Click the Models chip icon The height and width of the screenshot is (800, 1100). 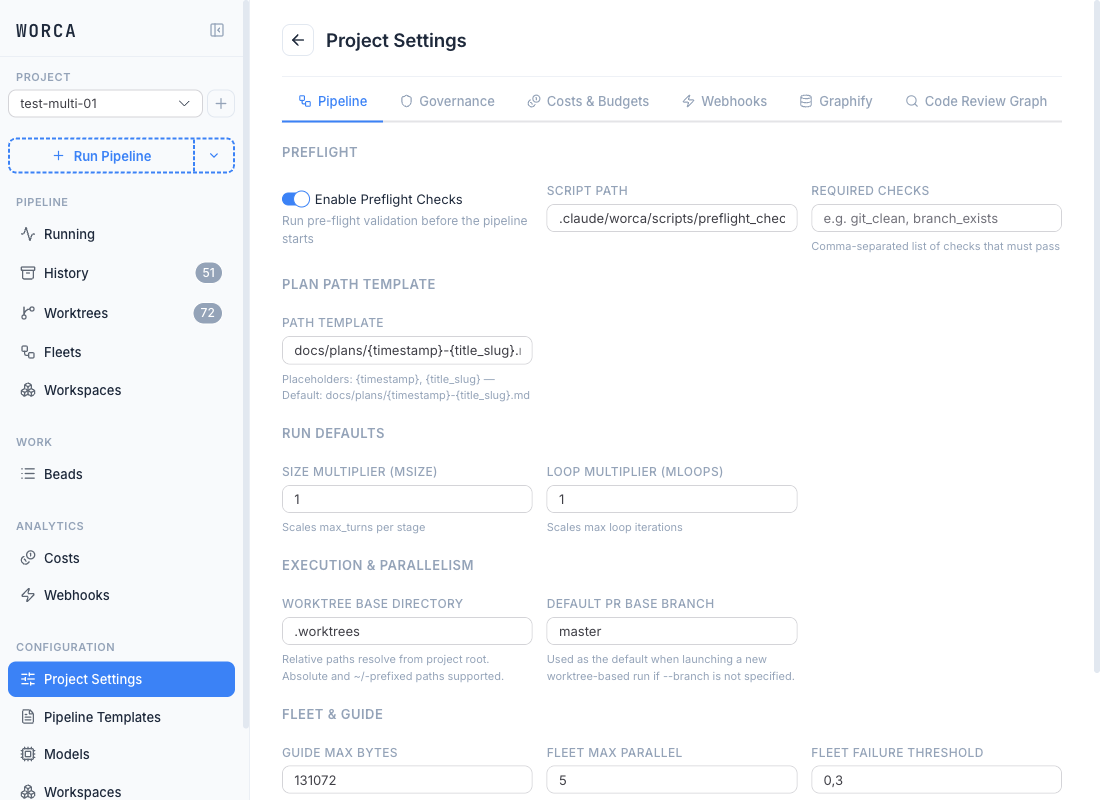(28, 754)
